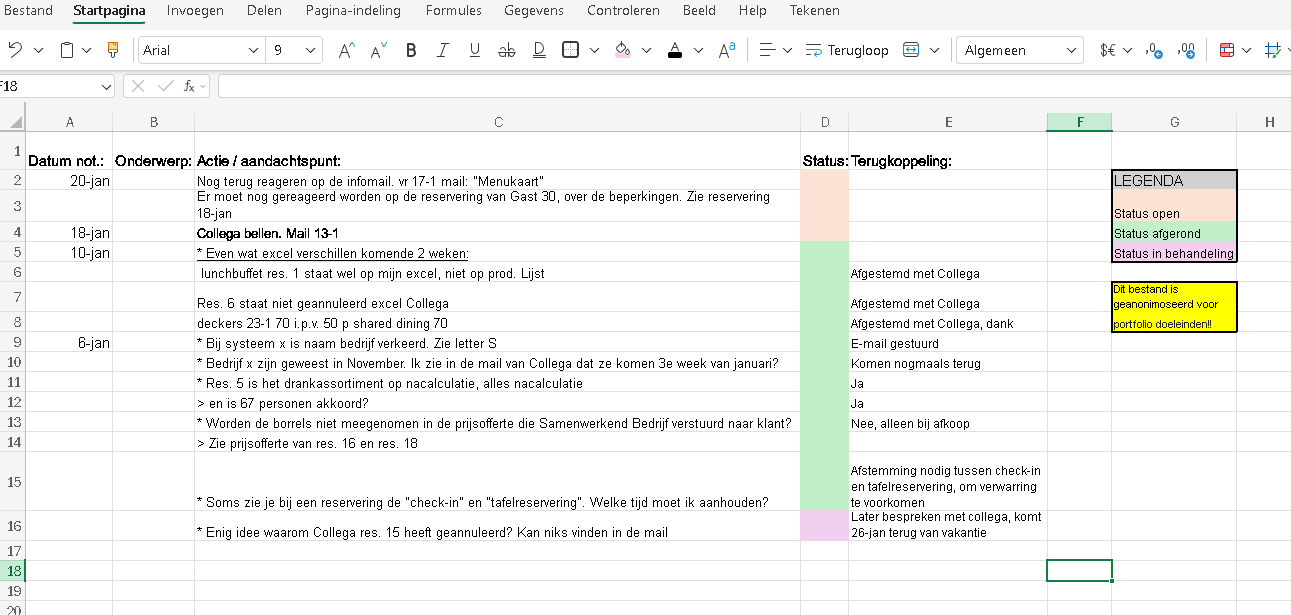Click the Decrease Font Size icon
This screenshot has height=615, width=1291.
pos(378,50)
